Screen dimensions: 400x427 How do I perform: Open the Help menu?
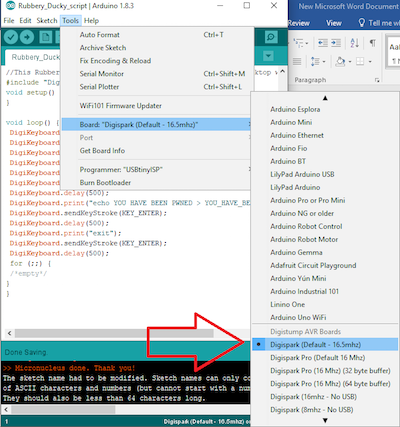pos(91,21)
